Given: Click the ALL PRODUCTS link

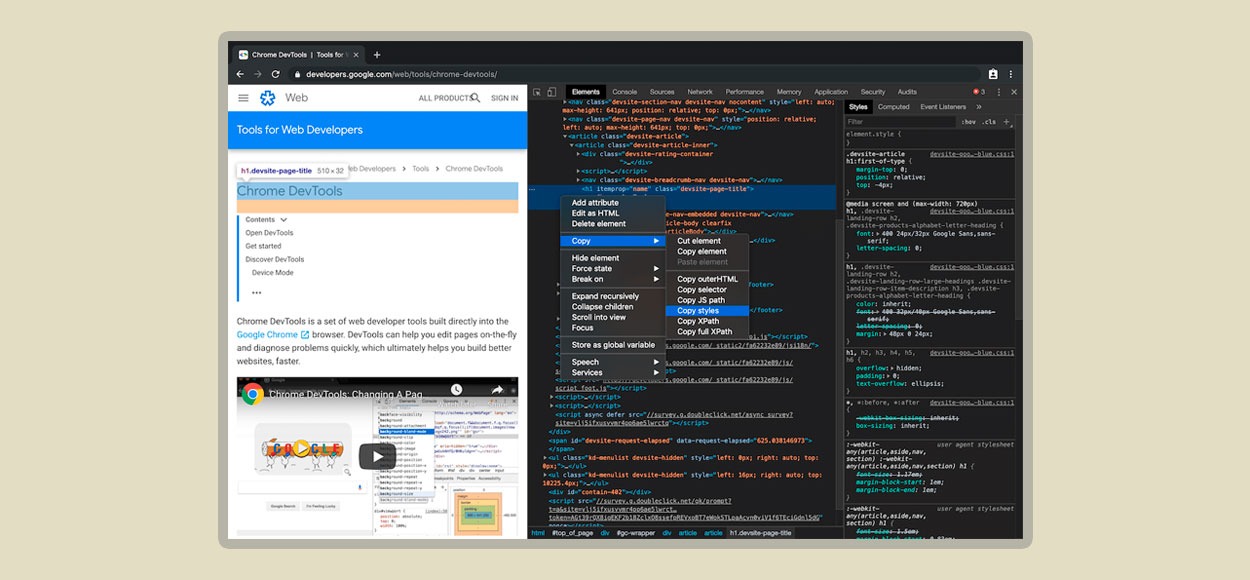Looking at the screenshot, I should (x=446, y=98).
